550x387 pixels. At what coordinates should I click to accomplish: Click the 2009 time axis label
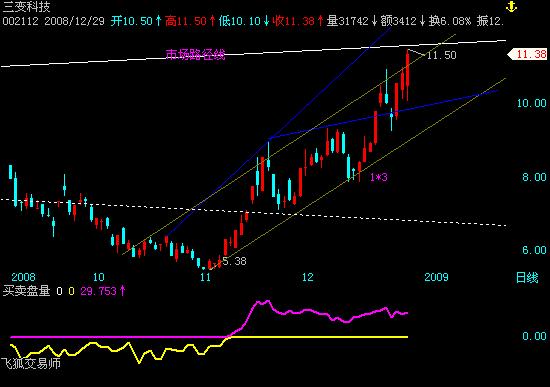[436, 277]
